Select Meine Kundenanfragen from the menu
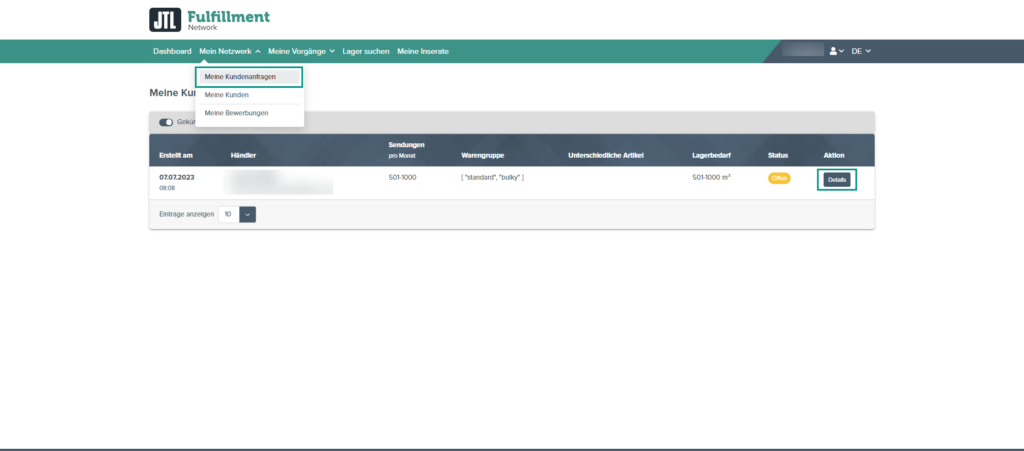Image resolution: width=1024 pixels, height=451 pixels. pyautogui.click(x=240, y=77)
